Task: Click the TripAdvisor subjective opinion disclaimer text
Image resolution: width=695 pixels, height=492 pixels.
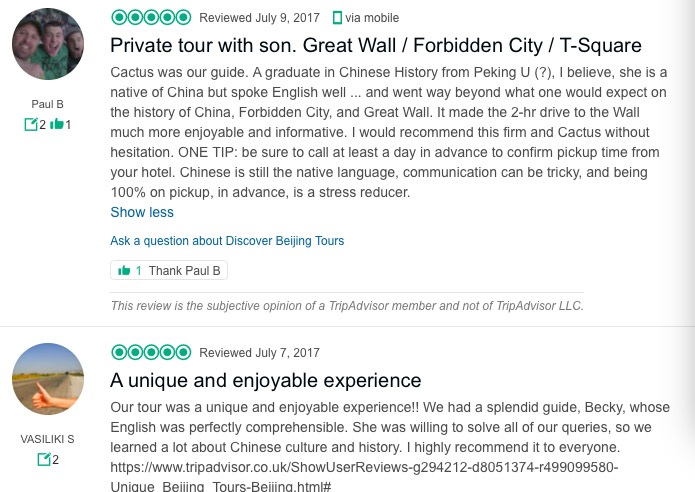Action: [x=346, y=306]
